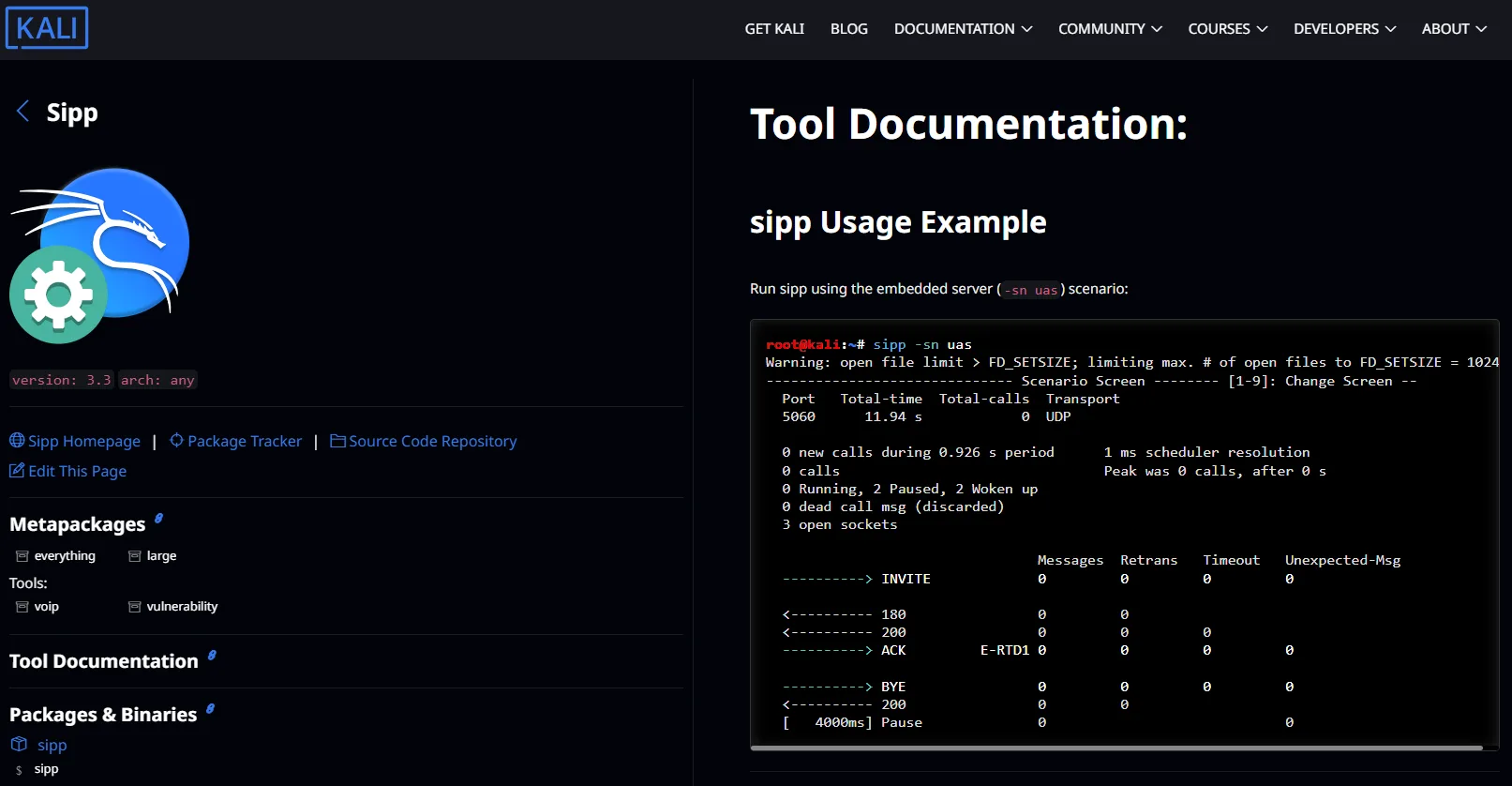This screenshot has height=786, width=1512.
Task: Click the globe icon beside Sipp Homepage
Action: tap(17, 441)
